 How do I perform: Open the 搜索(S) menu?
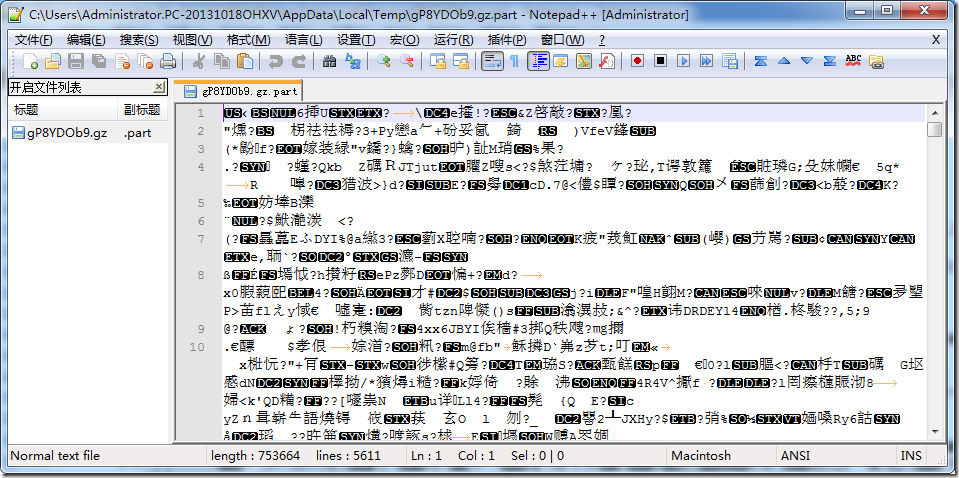(139, 40)
